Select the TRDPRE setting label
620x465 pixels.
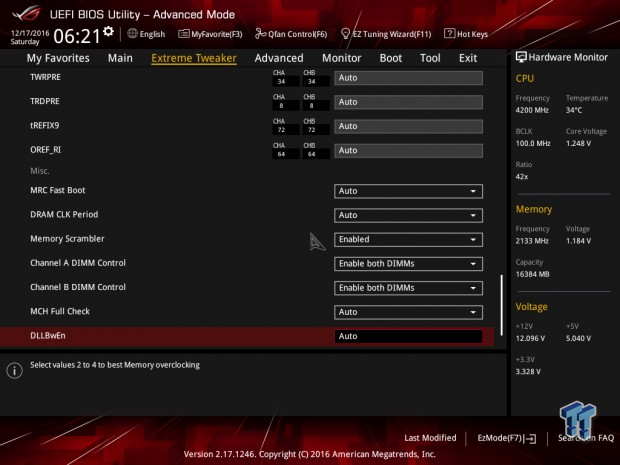(45, 101)
